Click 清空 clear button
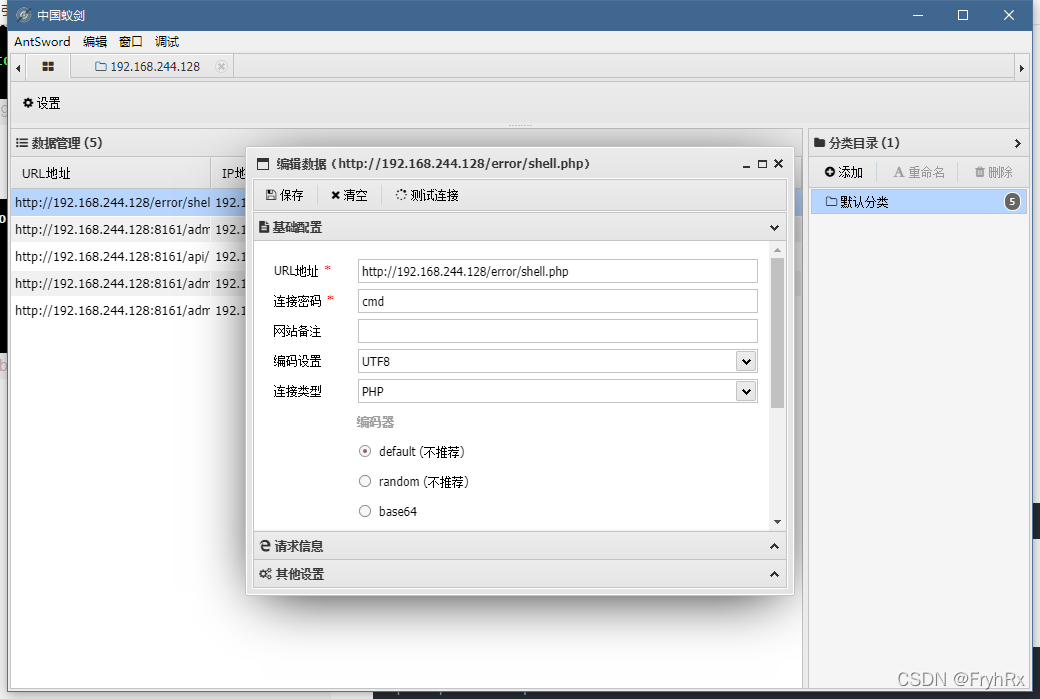Image resolution: width=1040 pixels, height=699 pixels. [349, 195]
